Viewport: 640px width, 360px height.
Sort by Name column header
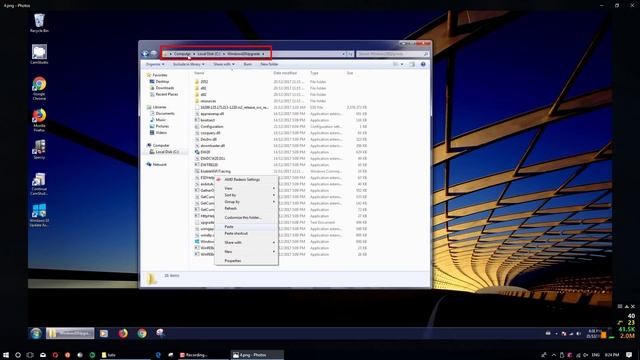199,73
